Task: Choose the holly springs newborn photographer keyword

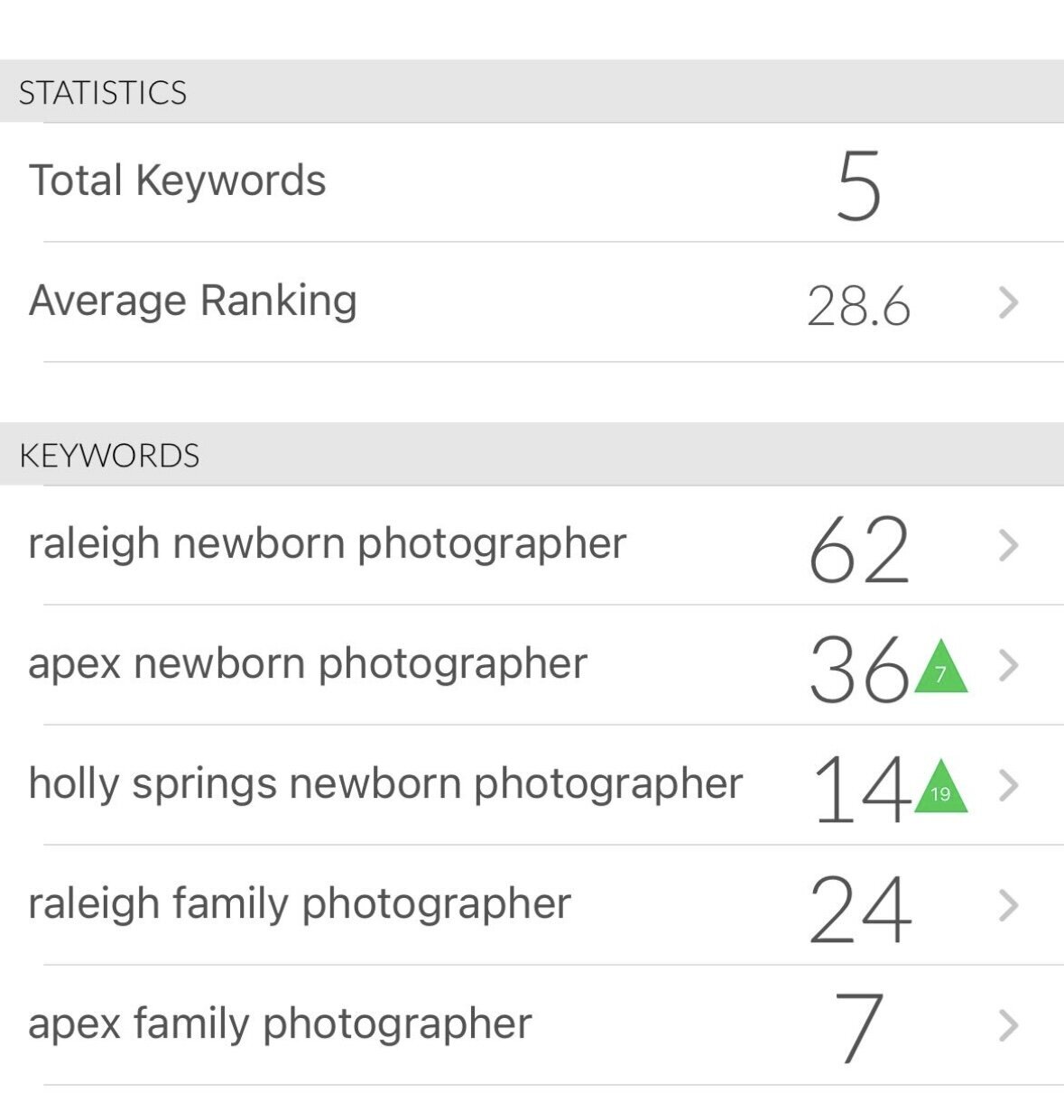Action: 385,783
